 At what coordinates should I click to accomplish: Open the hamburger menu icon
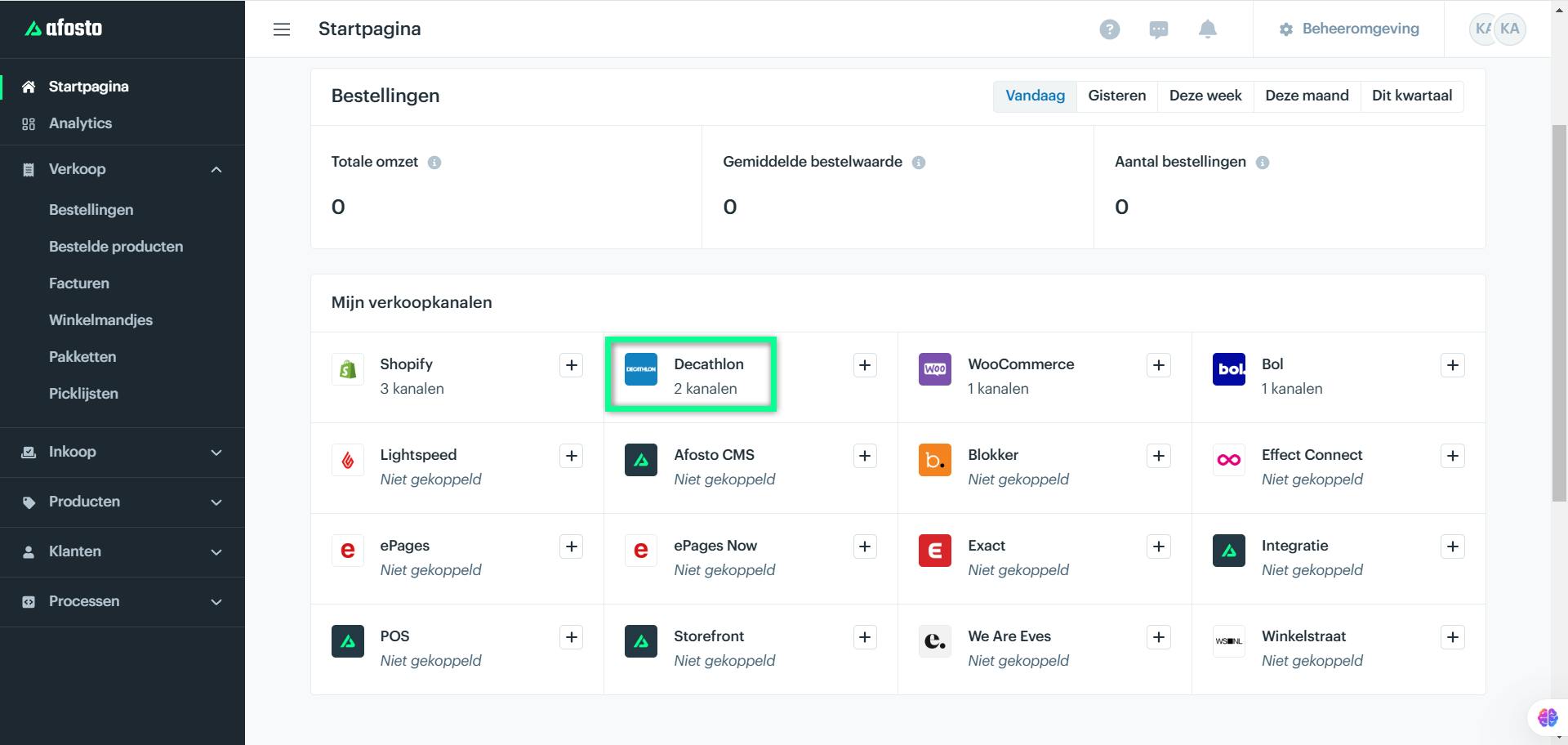(x=282, y=29)
